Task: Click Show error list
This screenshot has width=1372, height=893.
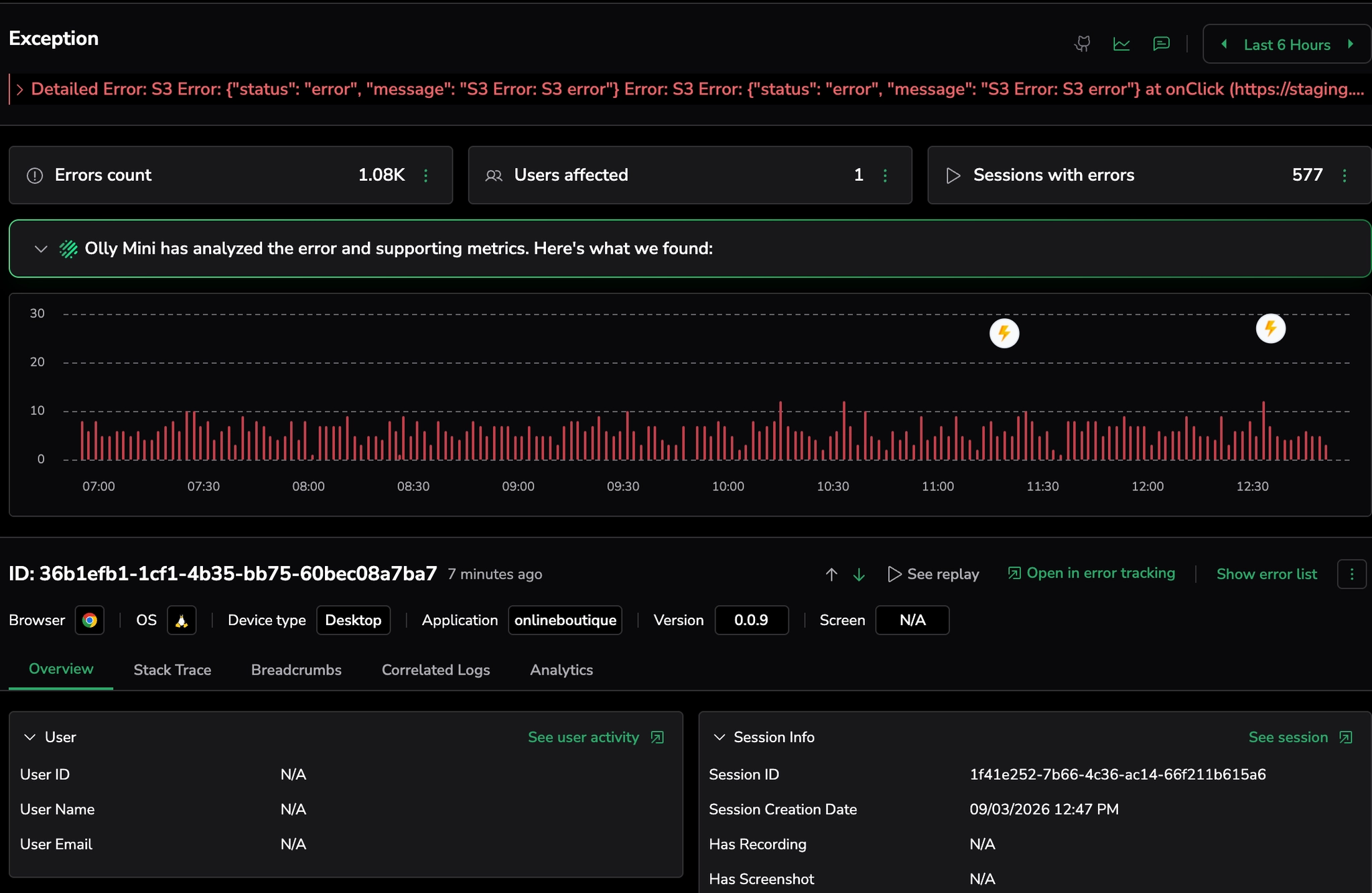Action: point(1266,574)
